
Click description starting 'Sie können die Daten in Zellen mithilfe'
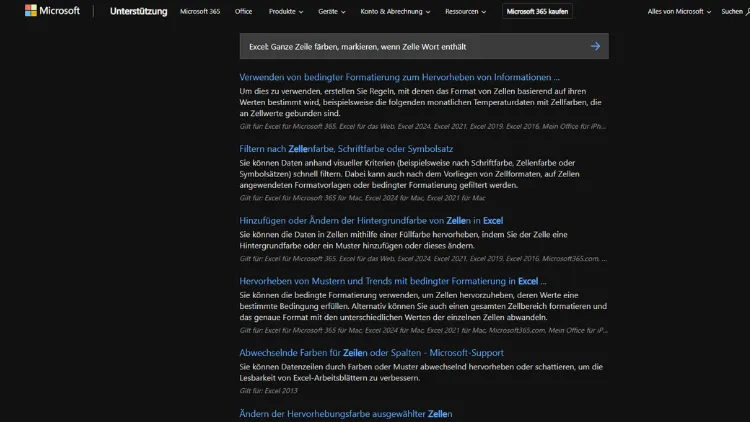tap(403, 240)
